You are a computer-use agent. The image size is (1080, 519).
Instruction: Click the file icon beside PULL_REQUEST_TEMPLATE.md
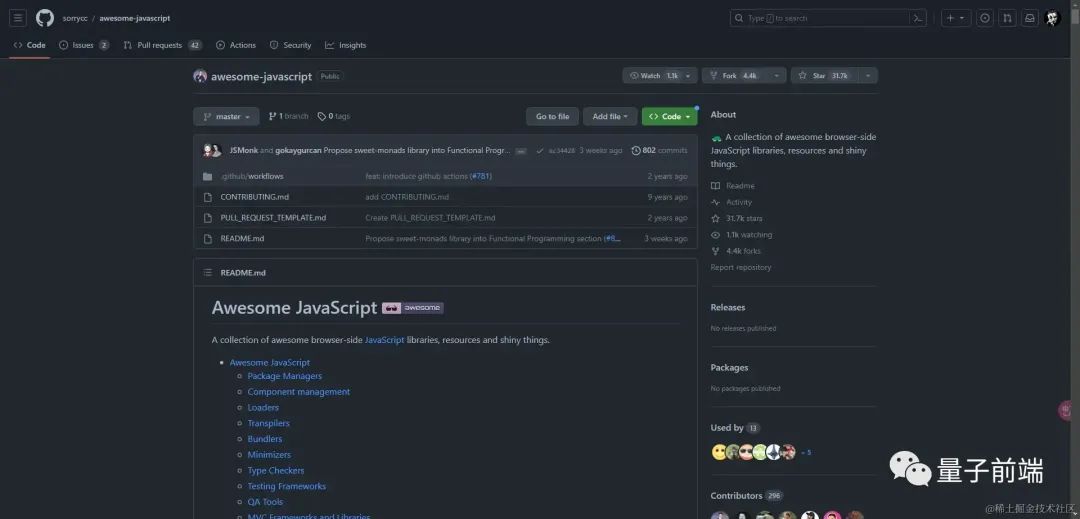(207, 218)
